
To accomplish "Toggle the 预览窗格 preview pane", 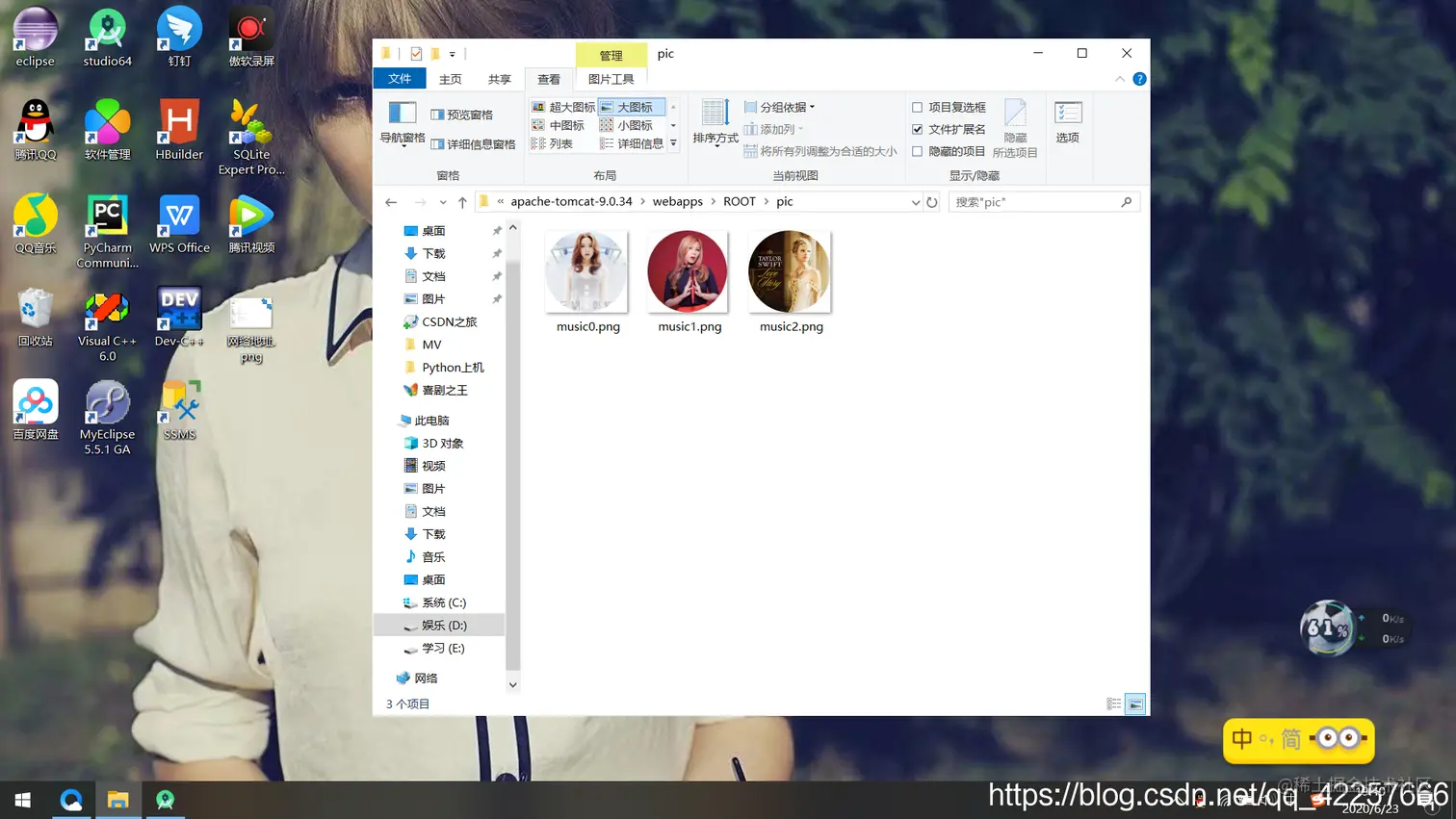I will pyautogui.click(x=462, y=115).
